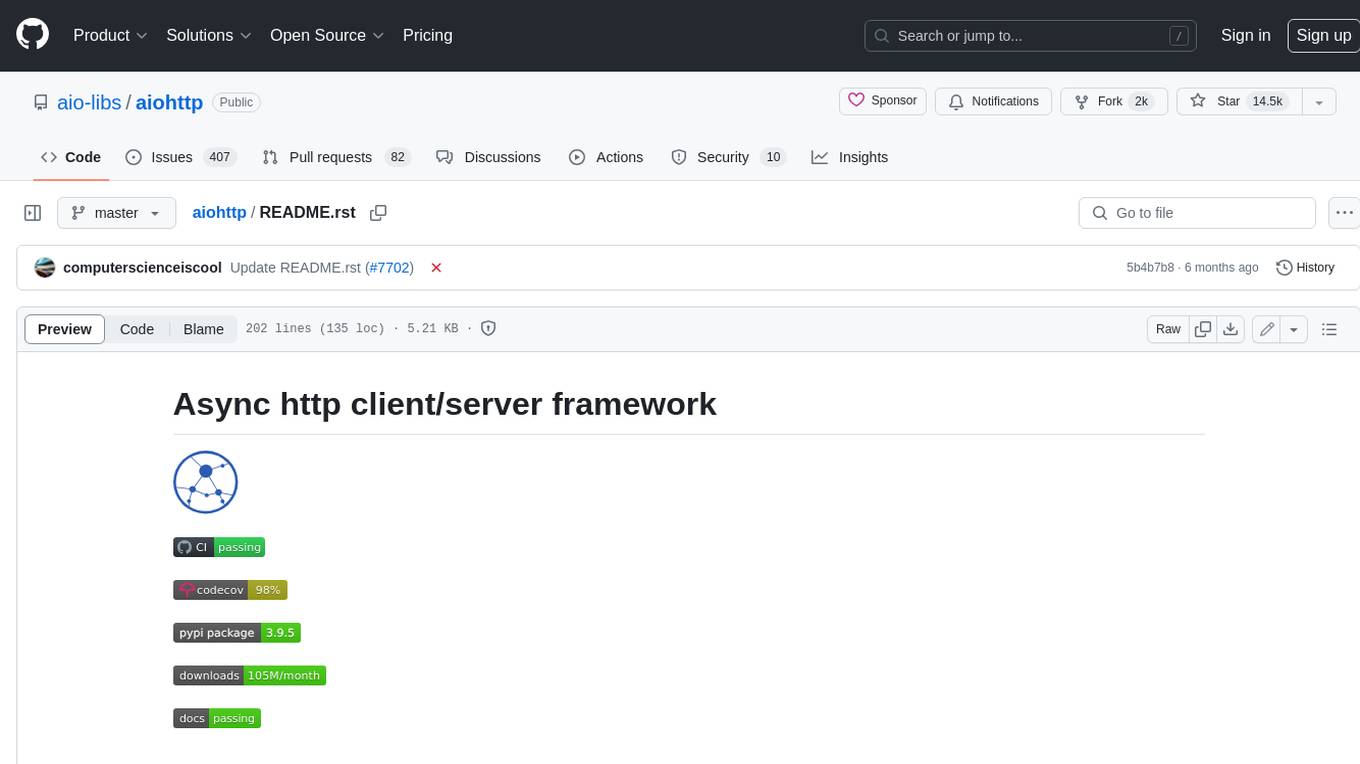The height and width of the screenshot is (764, 1360).
Task: Click the Notifications bell button
Action: (994, 101)
